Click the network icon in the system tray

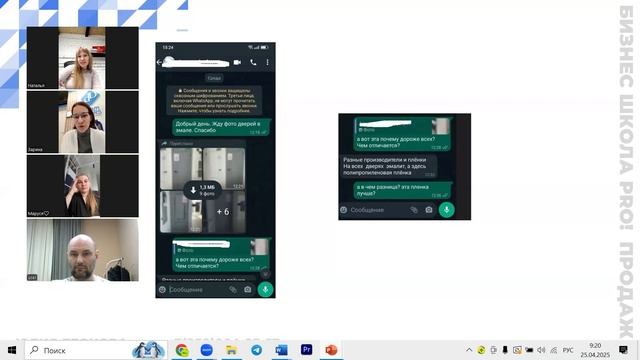pos(553,350)
